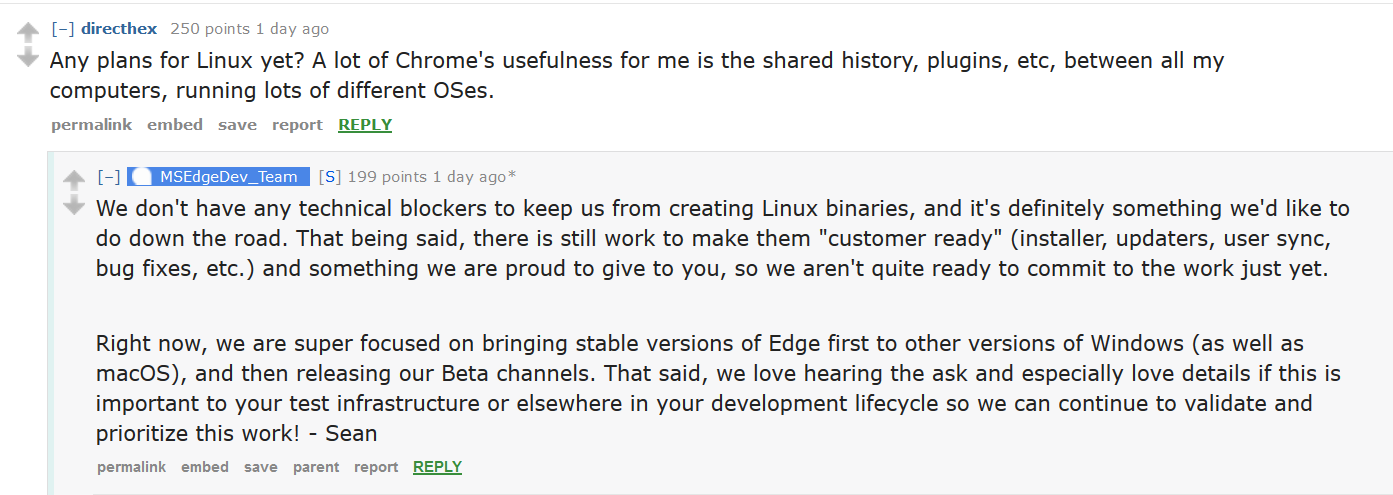Collapse directhex's comment thread
Image resolution: width=1393 pixels, height=495 pixels.
pyautogui.click(x=63, y=29)
